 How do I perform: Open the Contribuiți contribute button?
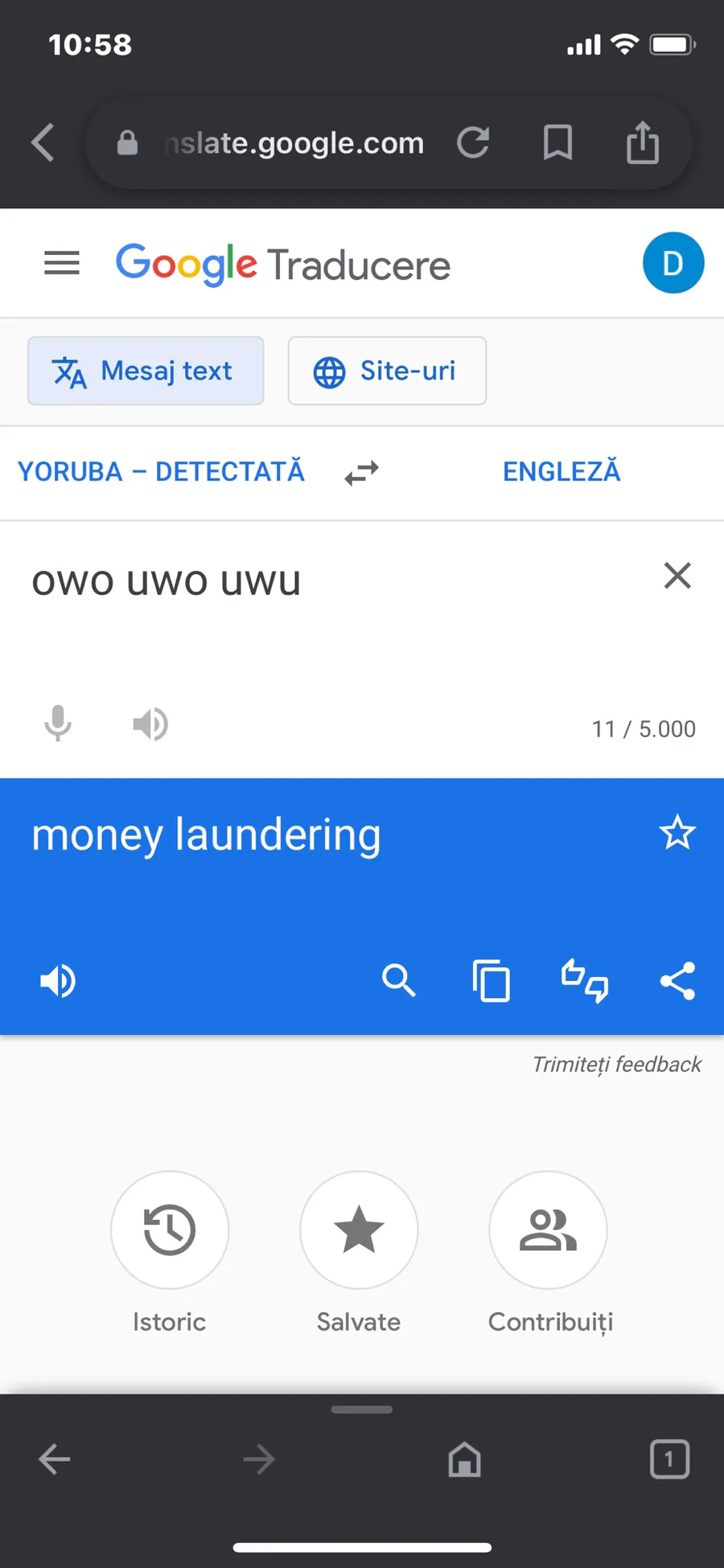(548, 1230)
